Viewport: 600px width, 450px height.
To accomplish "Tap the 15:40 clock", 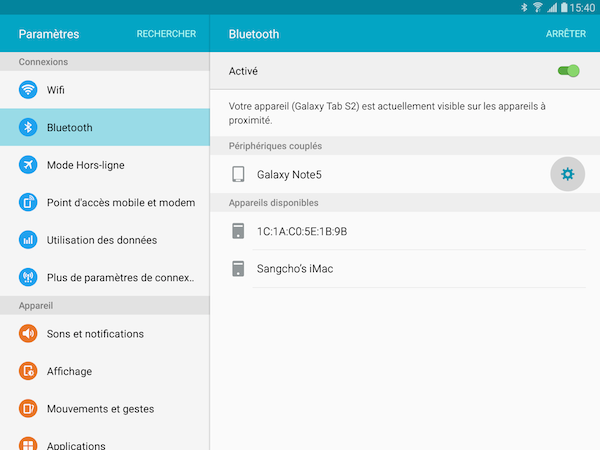I will click(582, 8).
